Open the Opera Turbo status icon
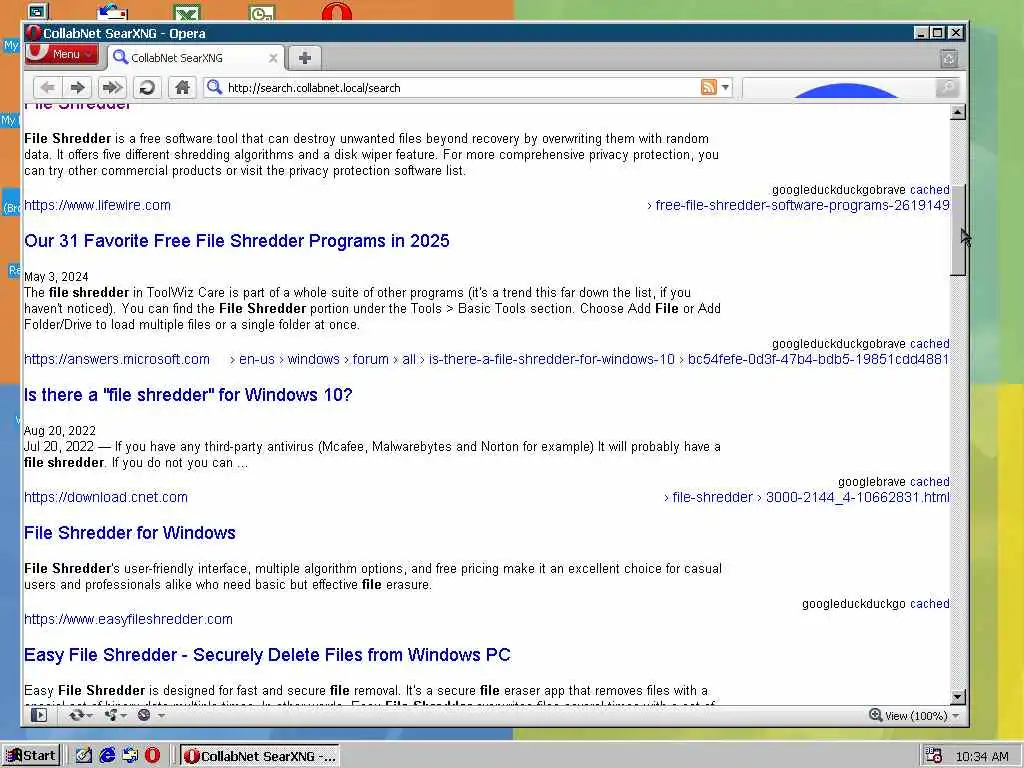Viewport: 1024px width, 768px height. (x=144, y=715)
